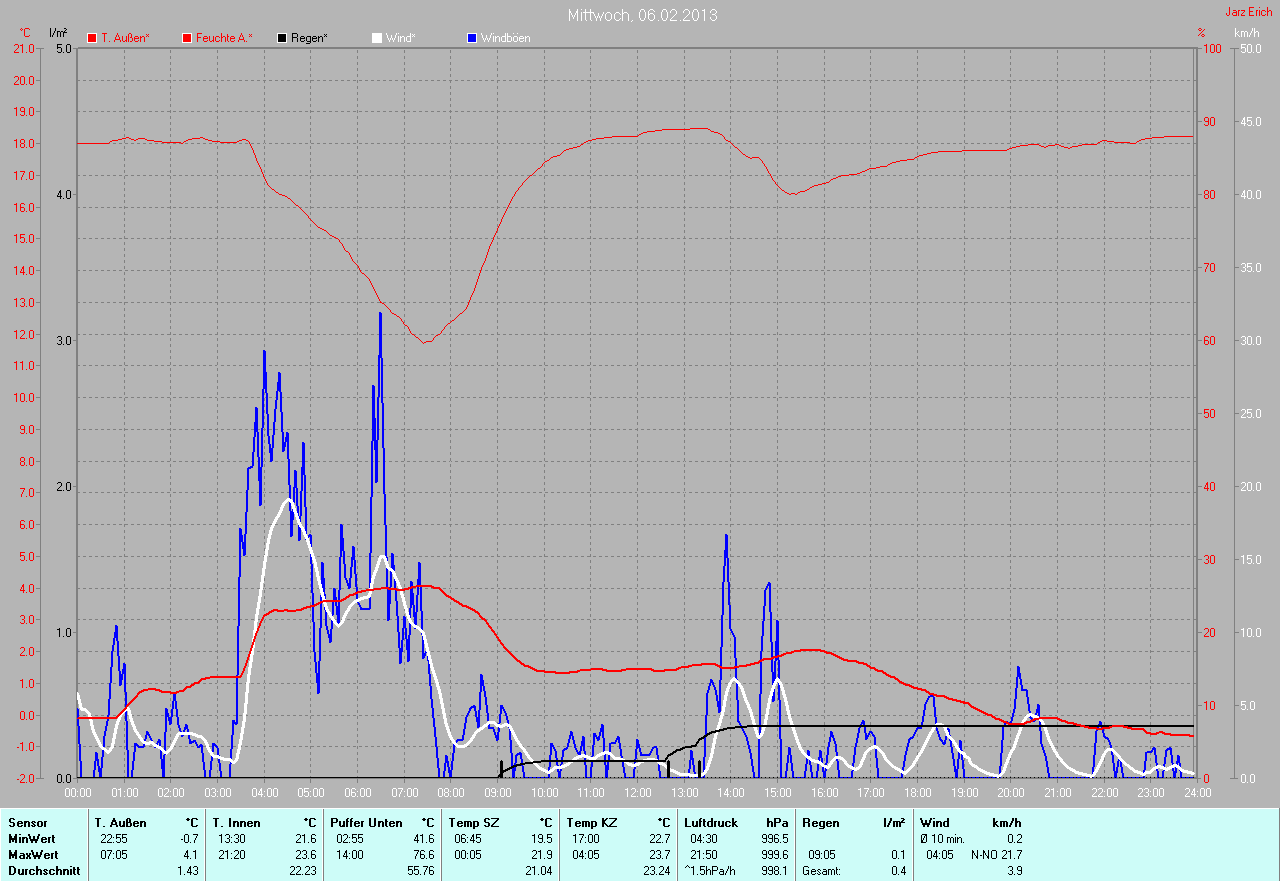Click the red T. Außen legend swatch
The width and height of the screenshot is (1280, 881).
[92, 38]
